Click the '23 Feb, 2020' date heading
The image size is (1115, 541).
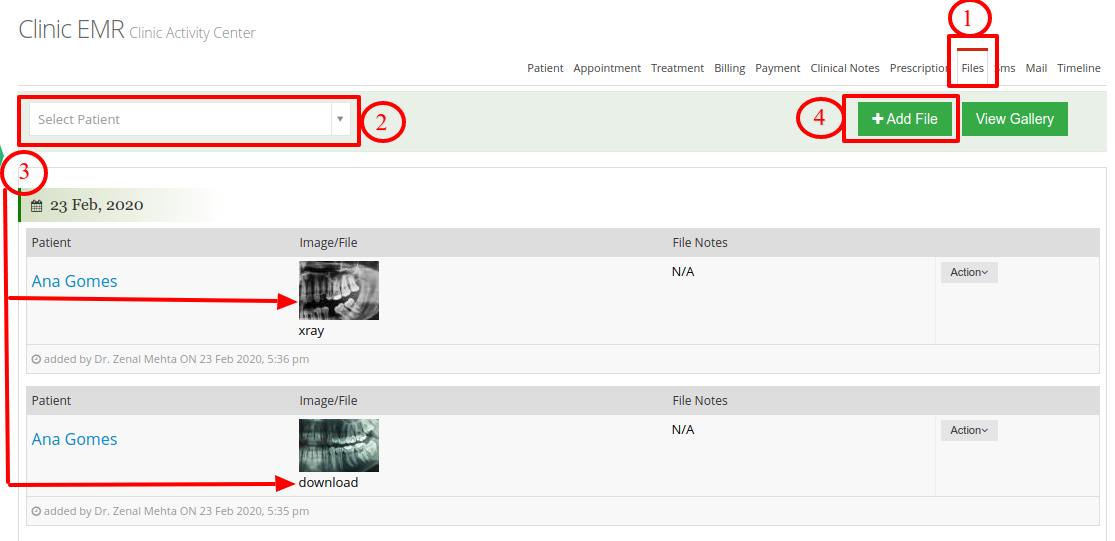click(97, 205)
